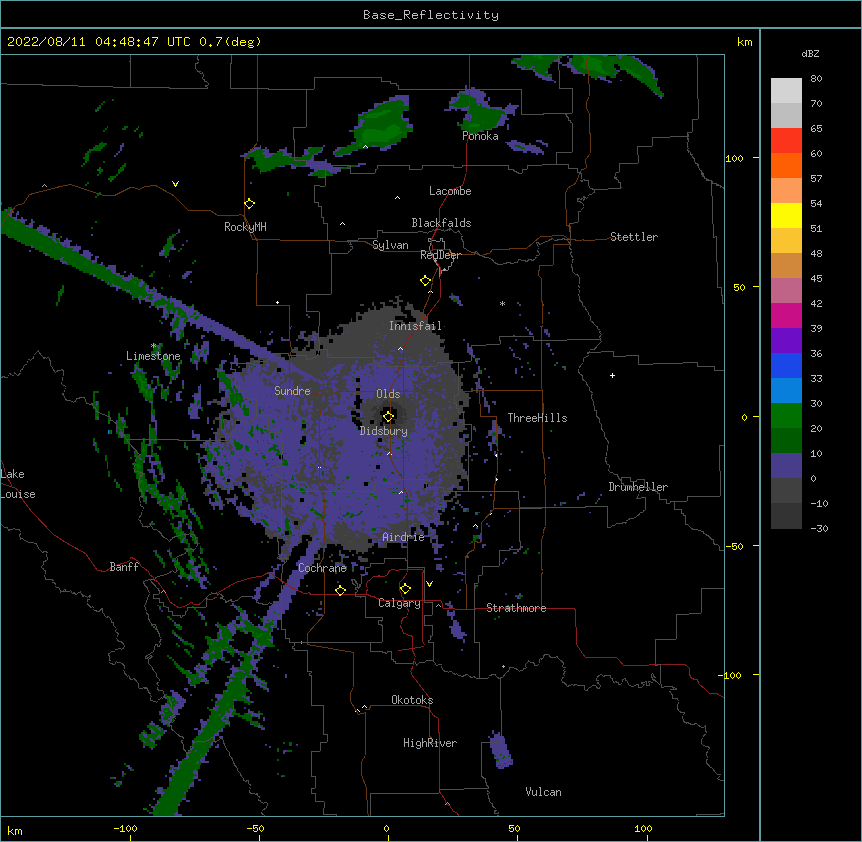This screenshot has height=842, width=862.
Task: Click the Sylvan label
Action: pos(390,245)
